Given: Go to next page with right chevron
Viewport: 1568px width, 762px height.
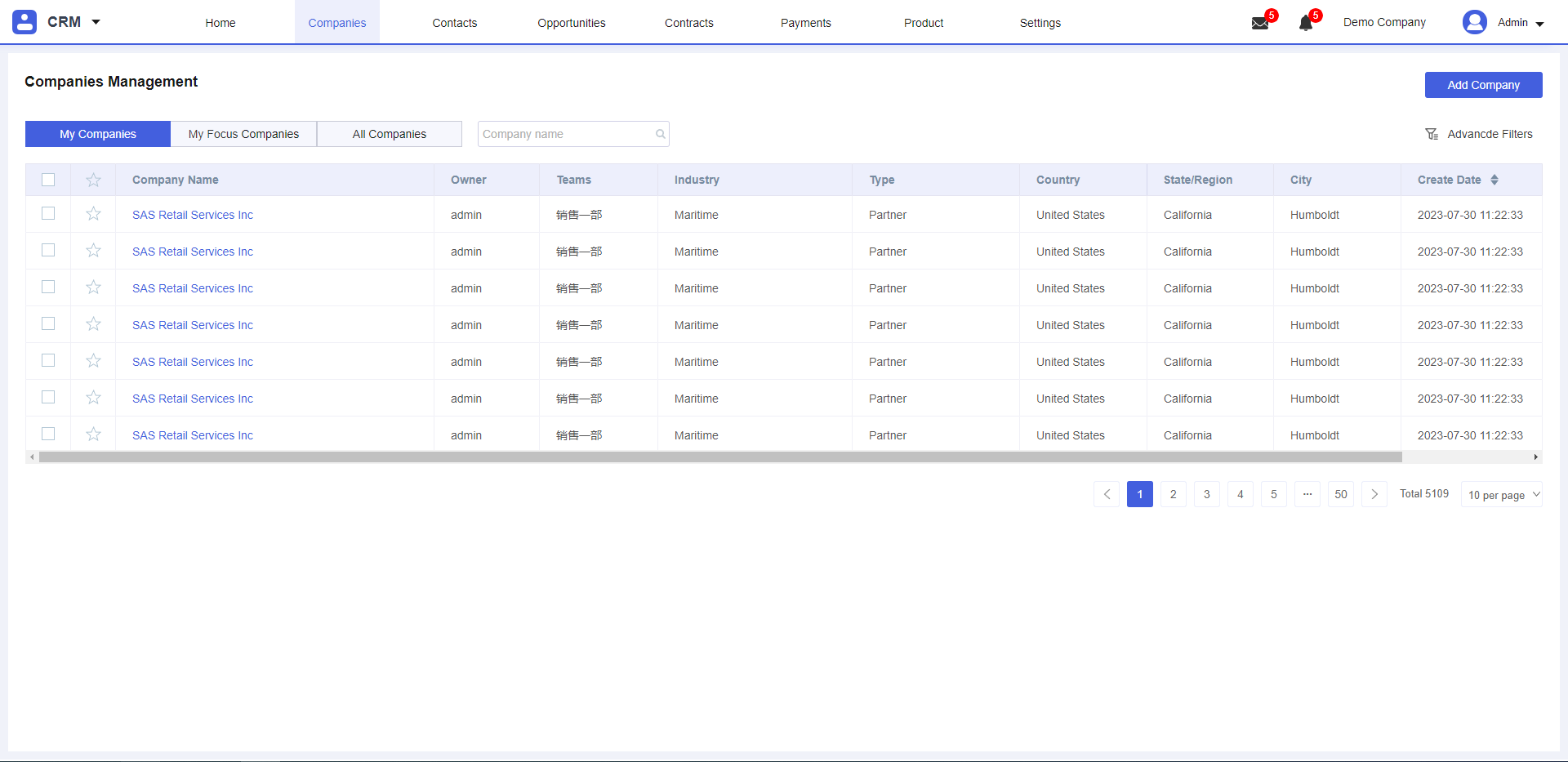Looking at the screenshot, I should pyautogui.click(x=1374, y=494).
